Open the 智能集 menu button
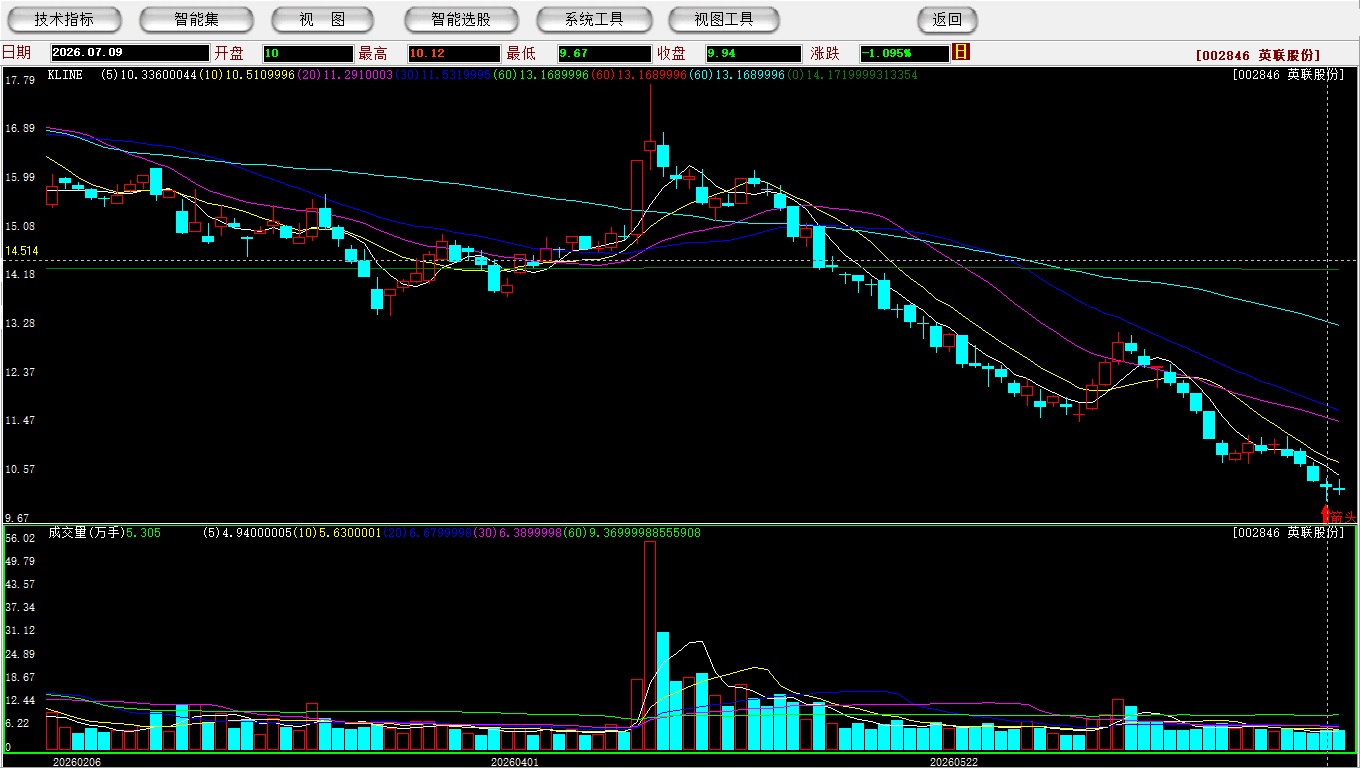This screenshot has height=768, width=1360. 196,19
